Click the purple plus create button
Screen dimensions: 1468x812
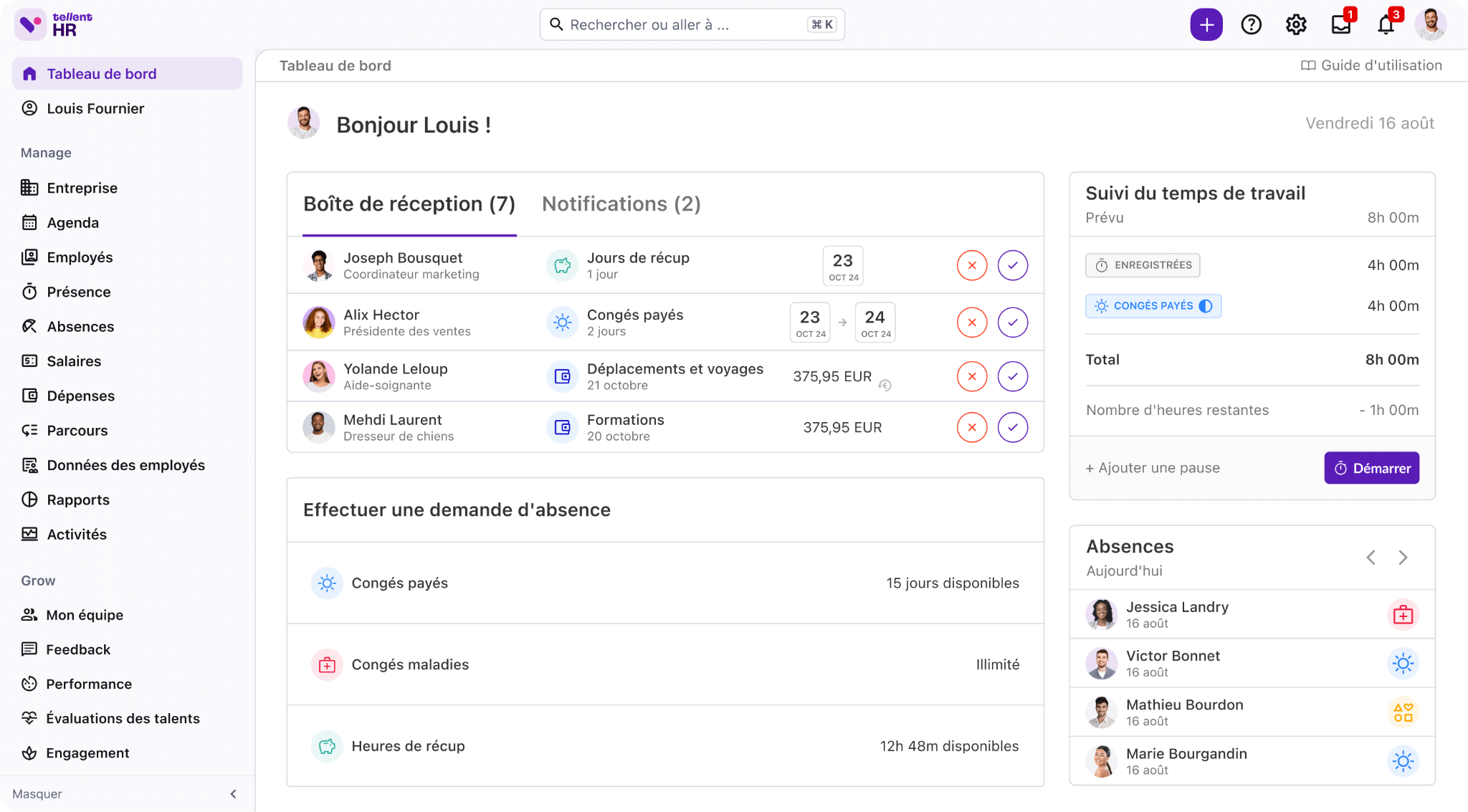click(x=1206, y=25)
